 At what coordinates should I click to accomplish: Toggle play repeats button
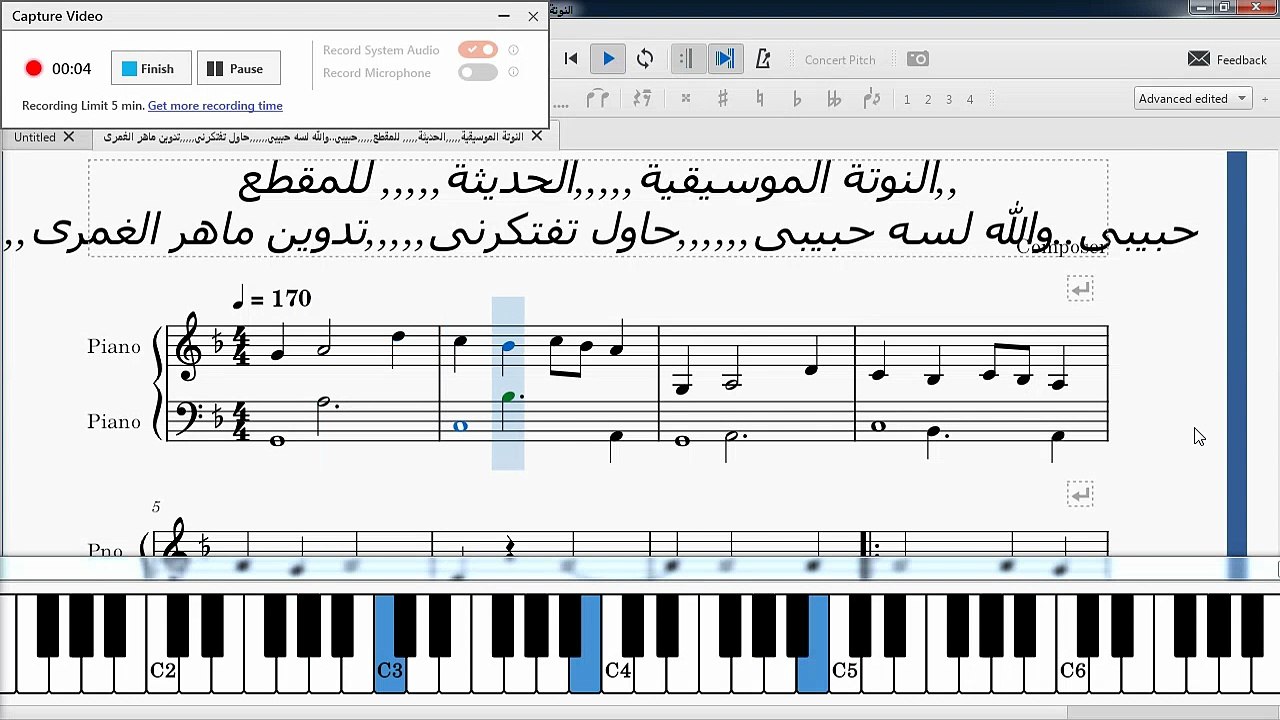point(686,59)
